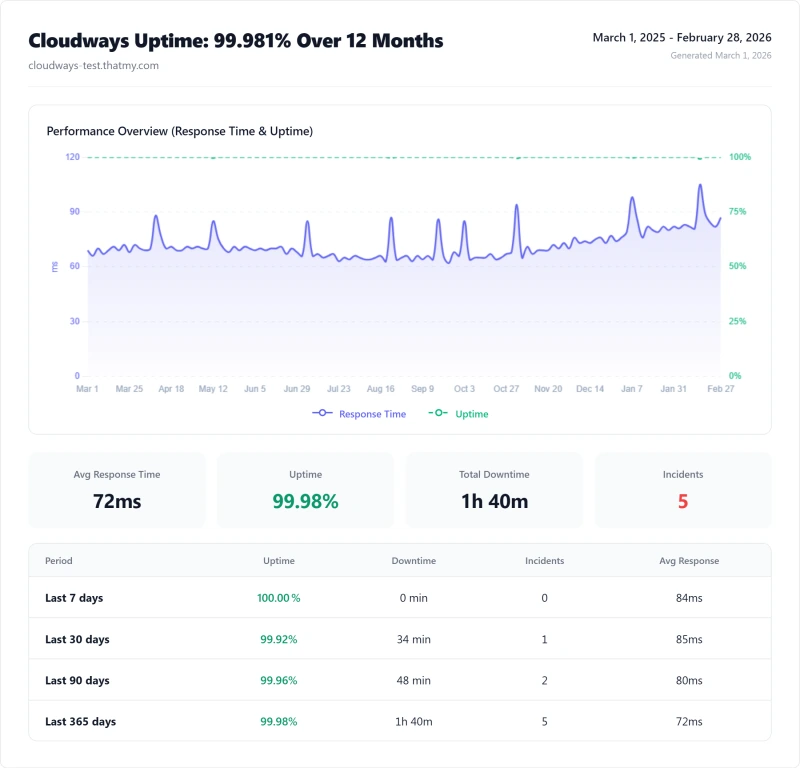Select the Last 7 days row label
The width and height of the screenshot is (800, 768).
74,598
